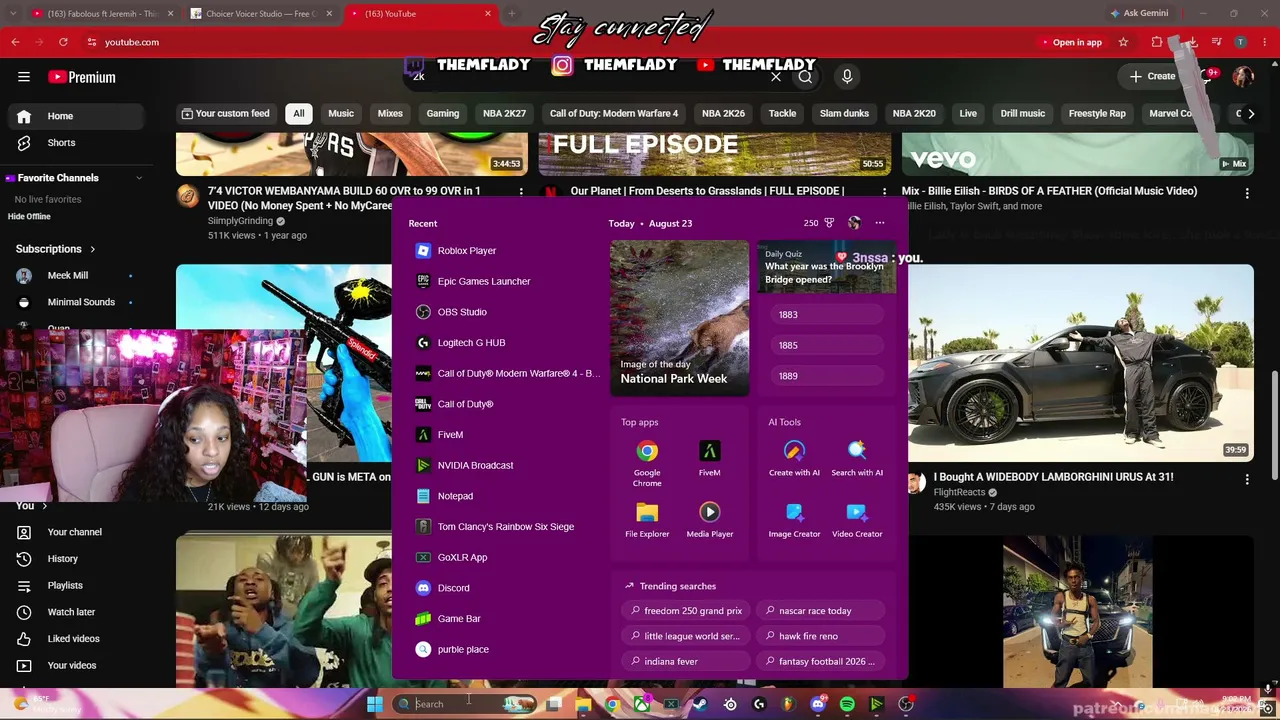Launch NVIDIA Broadcast from the Recent list

(475, 465)
